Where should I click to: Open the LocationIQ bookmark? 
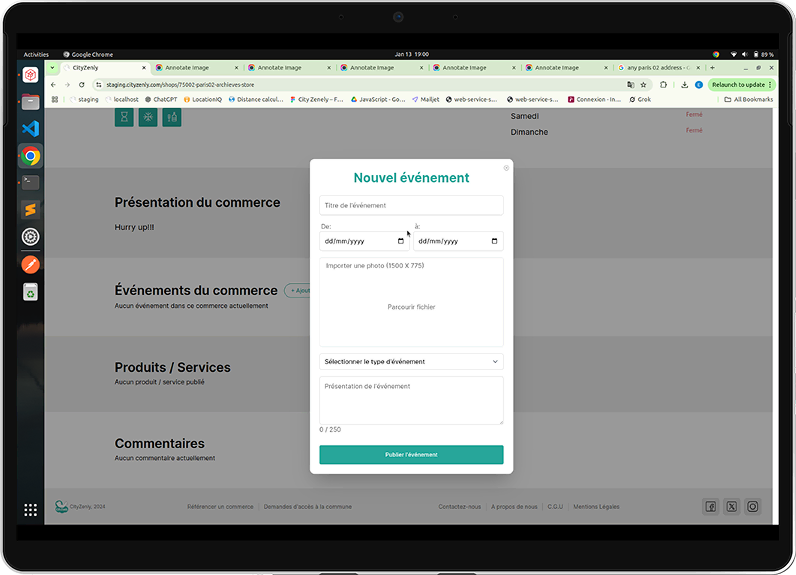tap(203, 99)
